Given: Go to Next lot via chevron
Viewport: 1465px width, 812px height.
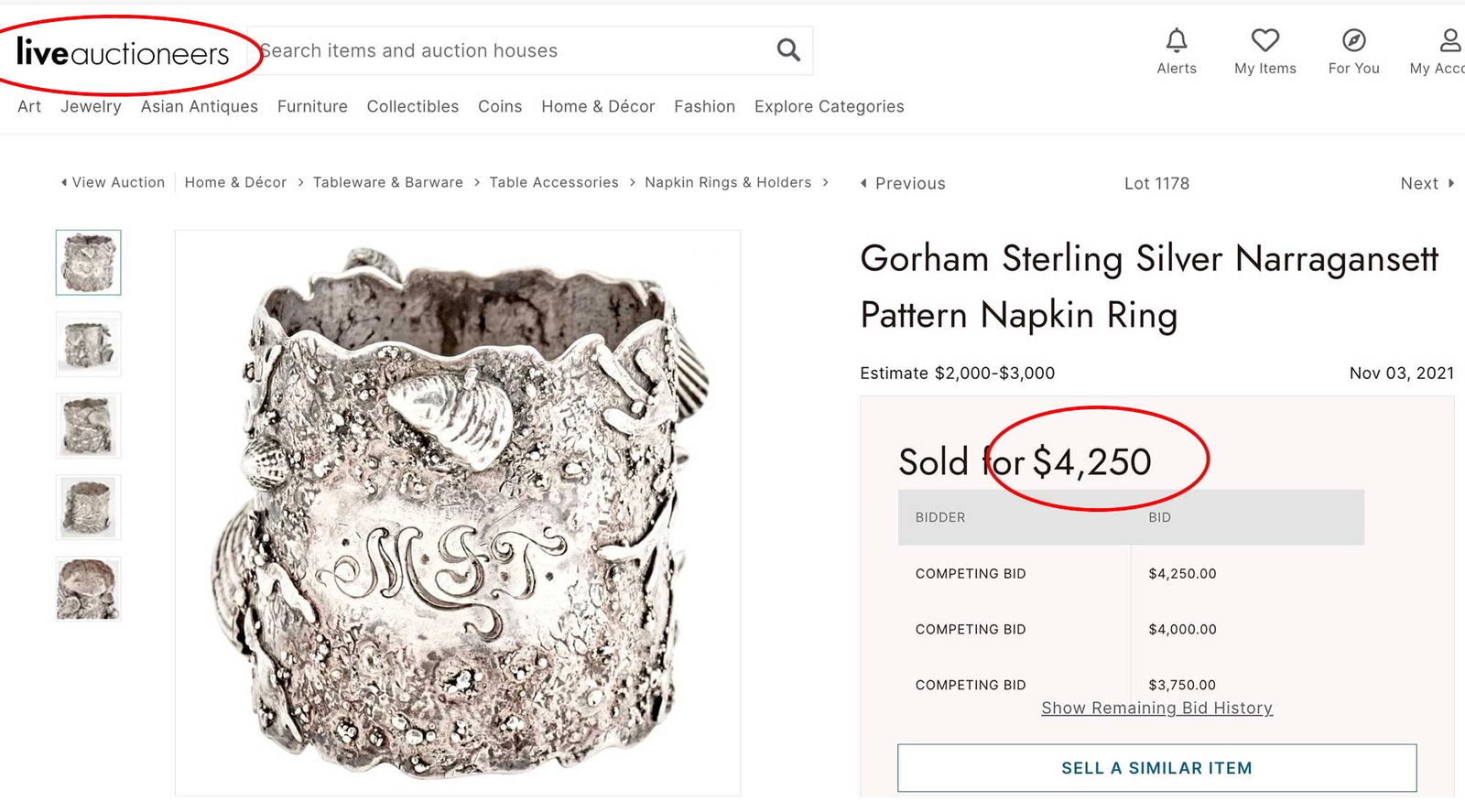Looking at the screenshot, I should 1426,183.
